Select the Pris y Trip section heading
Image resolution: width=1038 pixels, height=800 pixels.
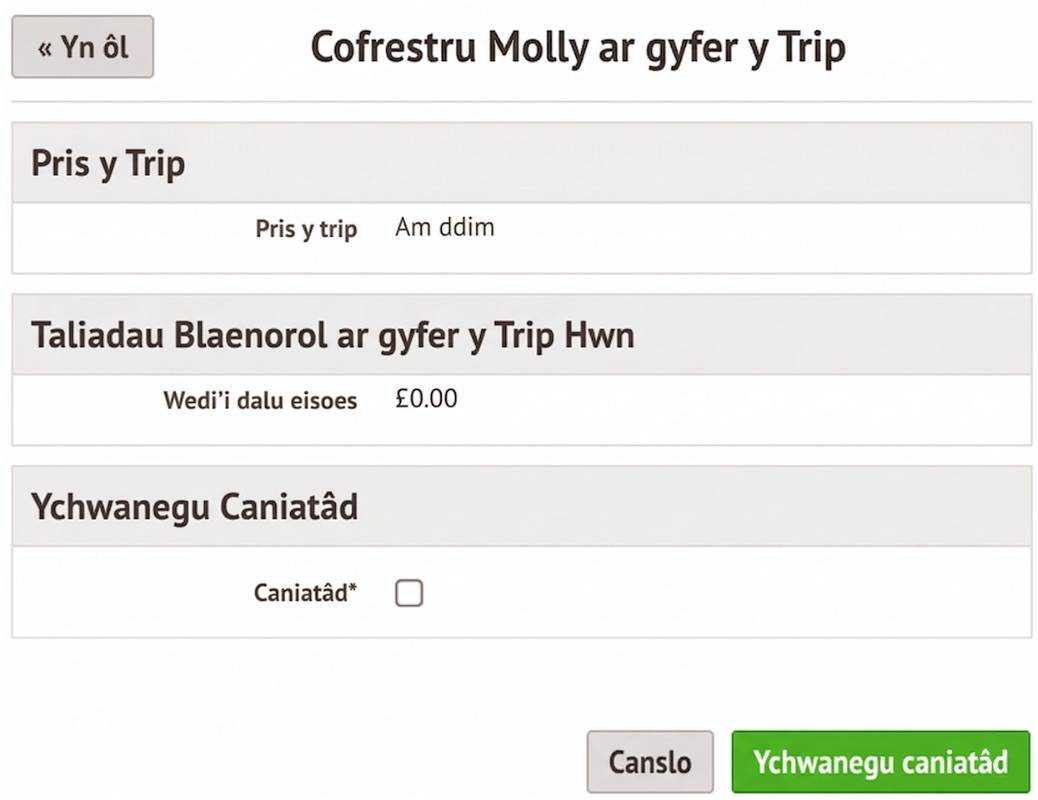coord(108,164)
